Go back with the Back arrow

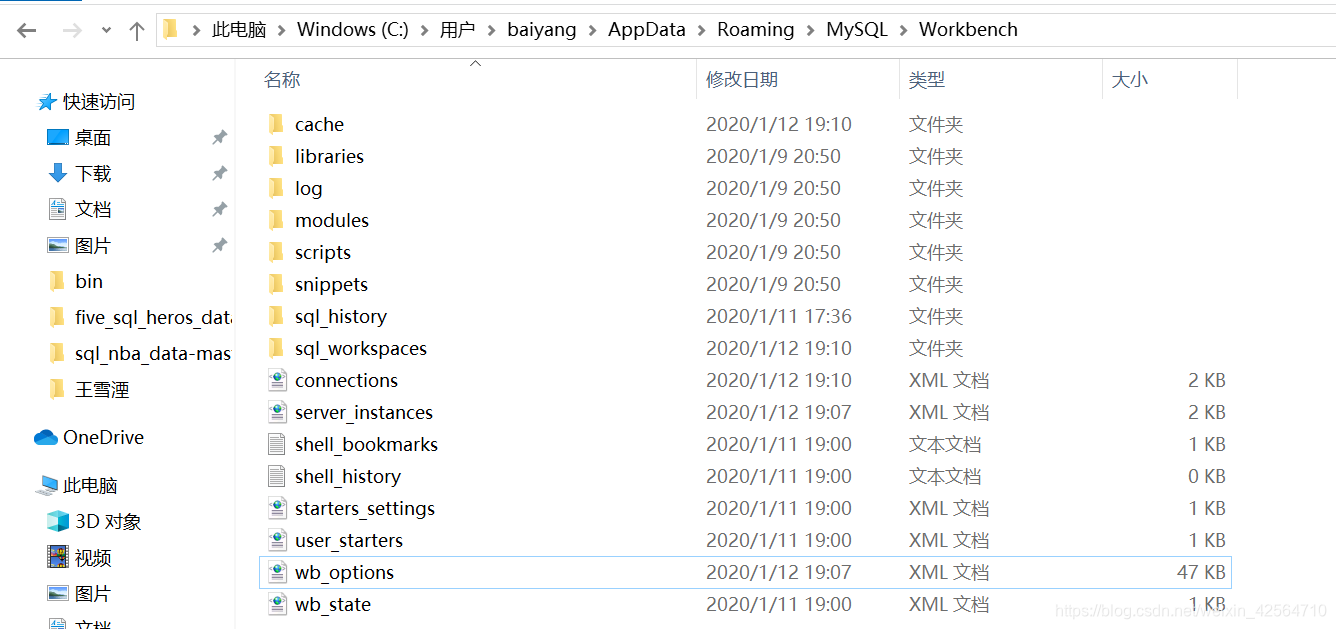(26, 30)
